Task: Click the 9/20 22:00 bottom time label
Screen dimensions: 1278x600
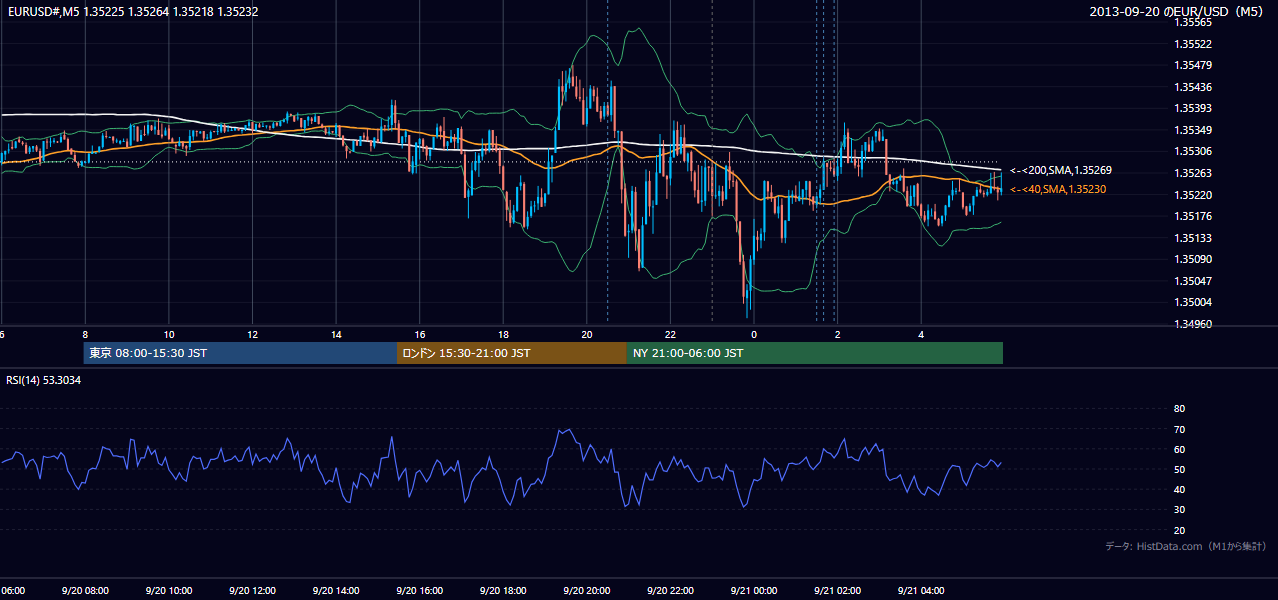Action: [671, 590]
